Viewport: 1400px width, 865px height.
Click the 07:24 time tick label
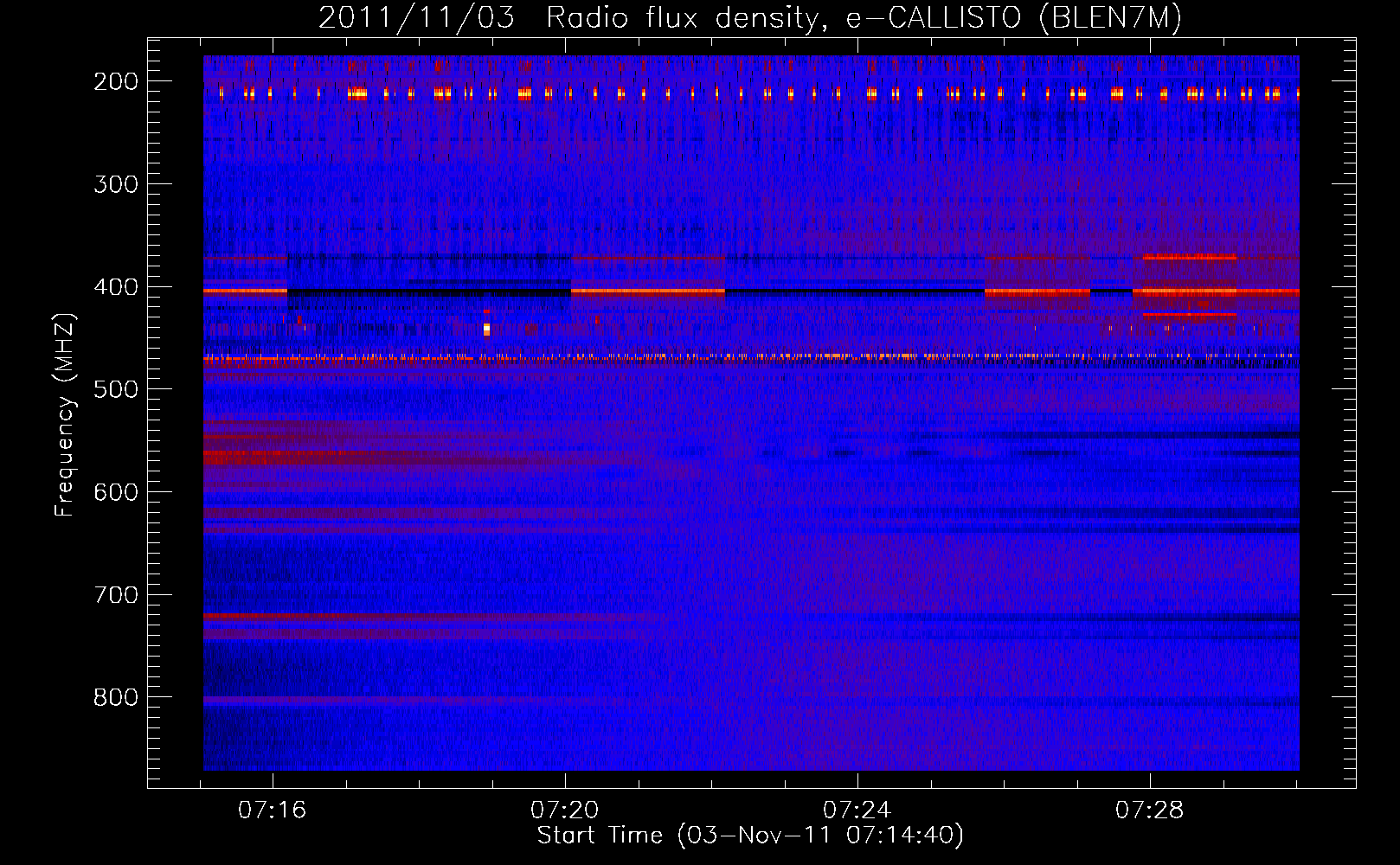tap(857, 811)
